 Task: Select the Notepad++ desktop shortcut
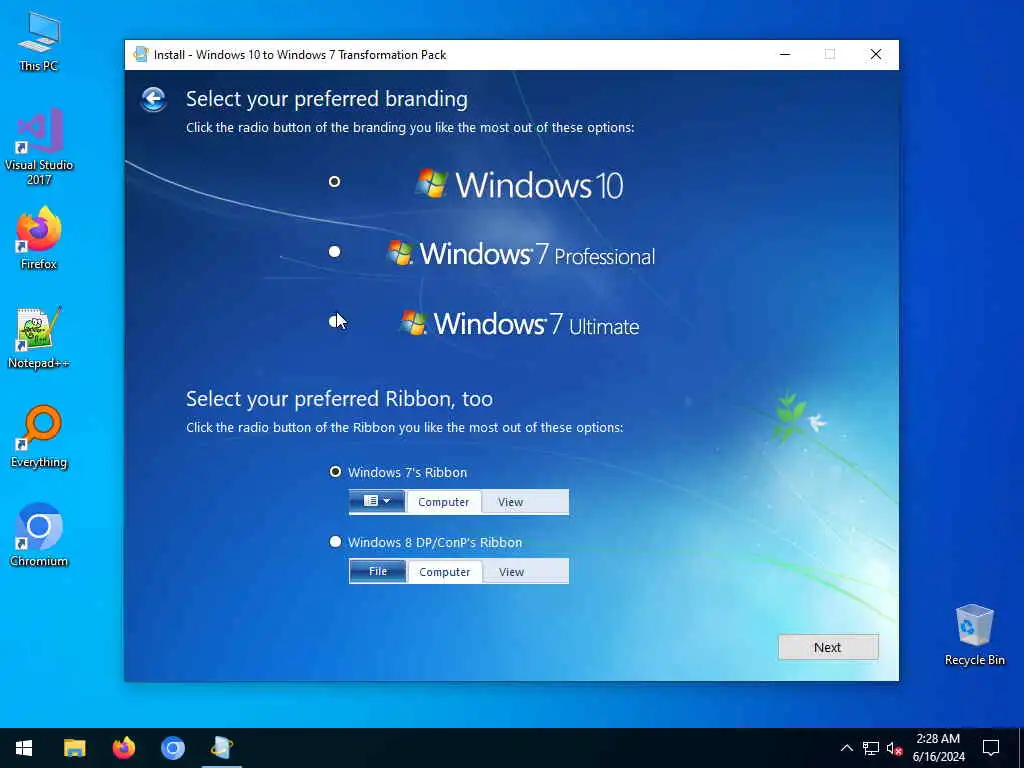(39, 338)
